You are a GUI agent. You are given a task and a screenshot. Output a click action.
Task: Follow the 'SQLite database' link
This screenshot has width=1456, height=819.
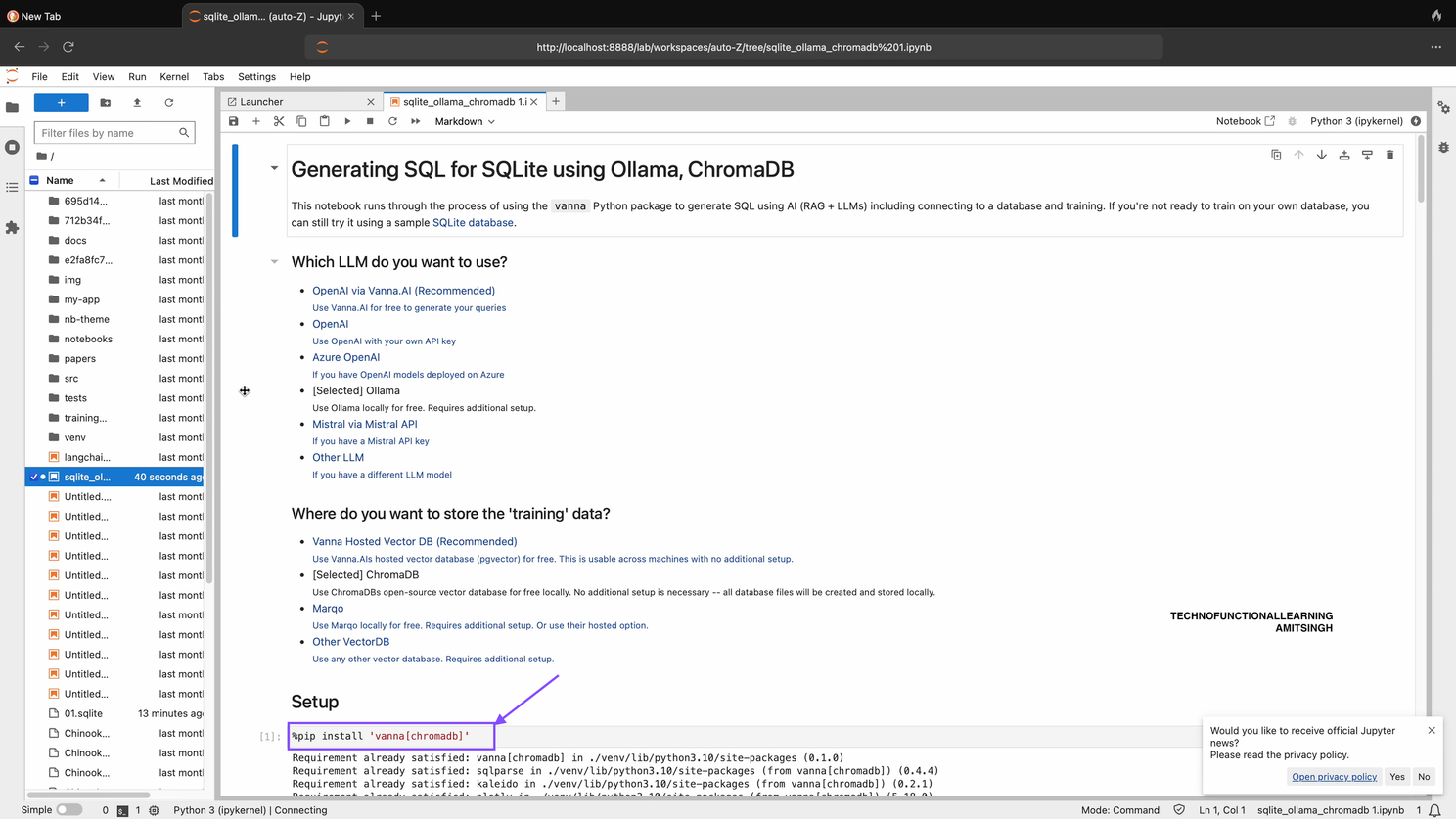coord(473,222)
